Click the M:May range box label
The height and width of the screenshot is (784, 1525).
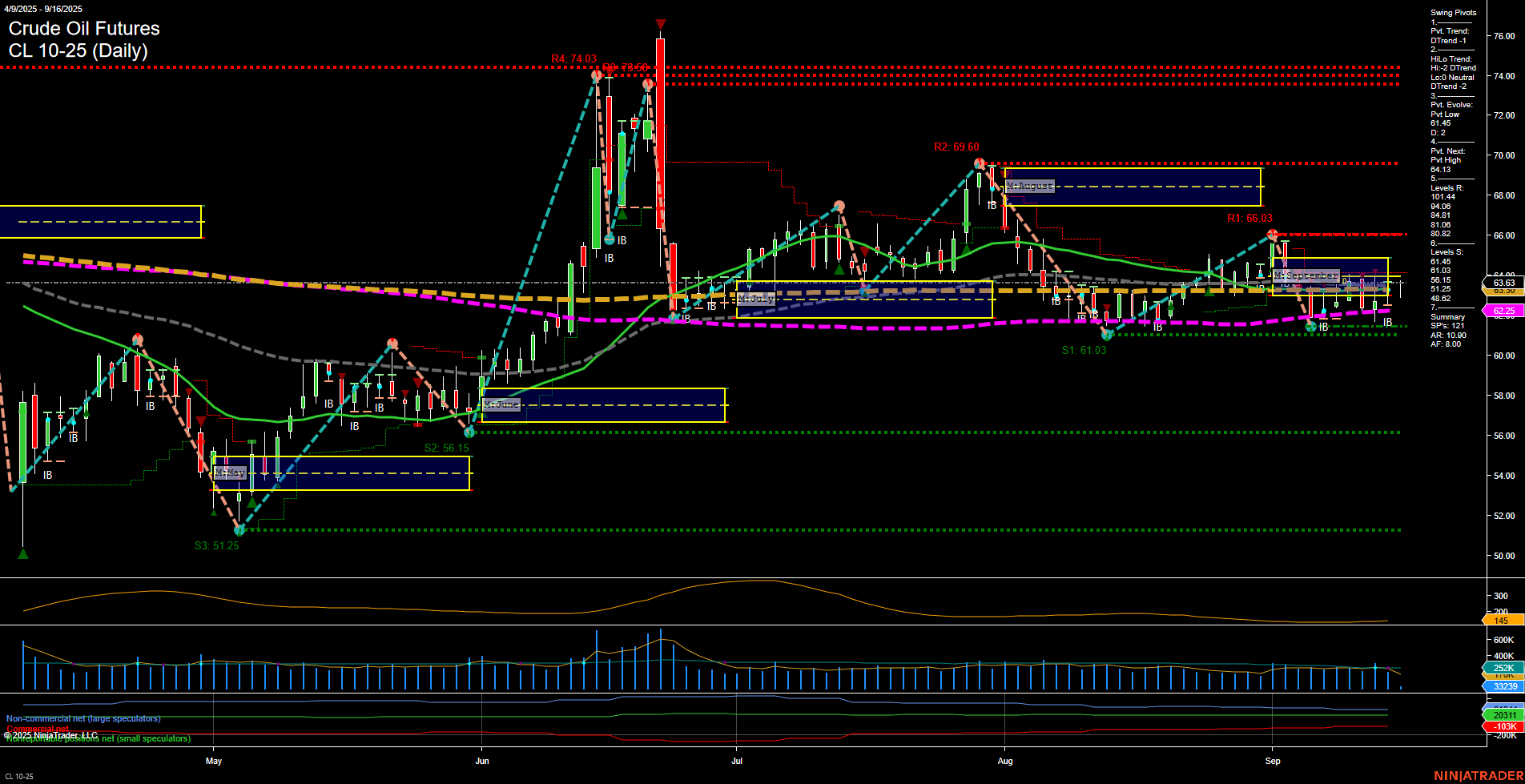tap(231, 472)
